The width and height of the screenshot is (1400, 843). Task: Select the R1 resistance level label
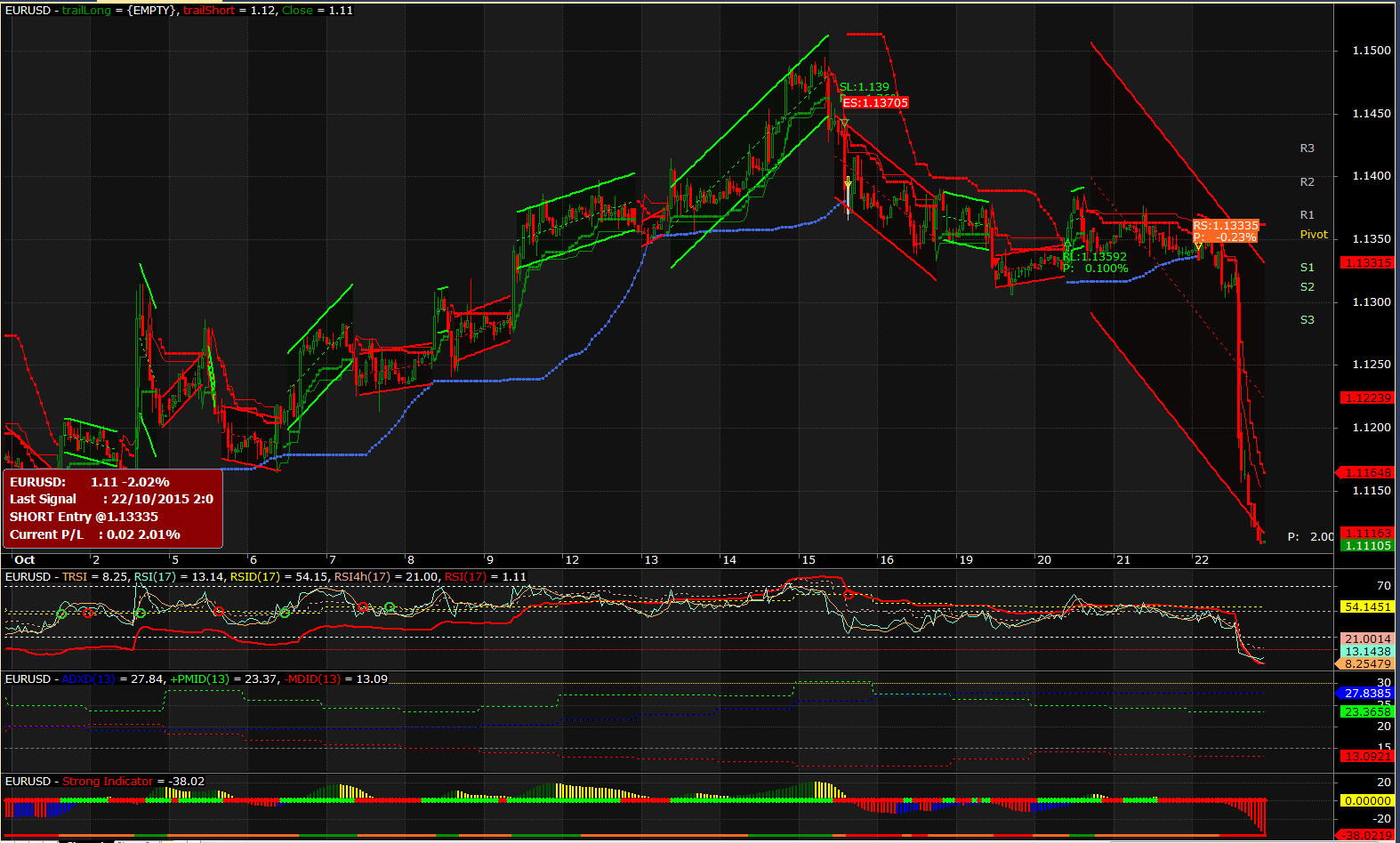pyautogui.click(x=1307, y=214)
